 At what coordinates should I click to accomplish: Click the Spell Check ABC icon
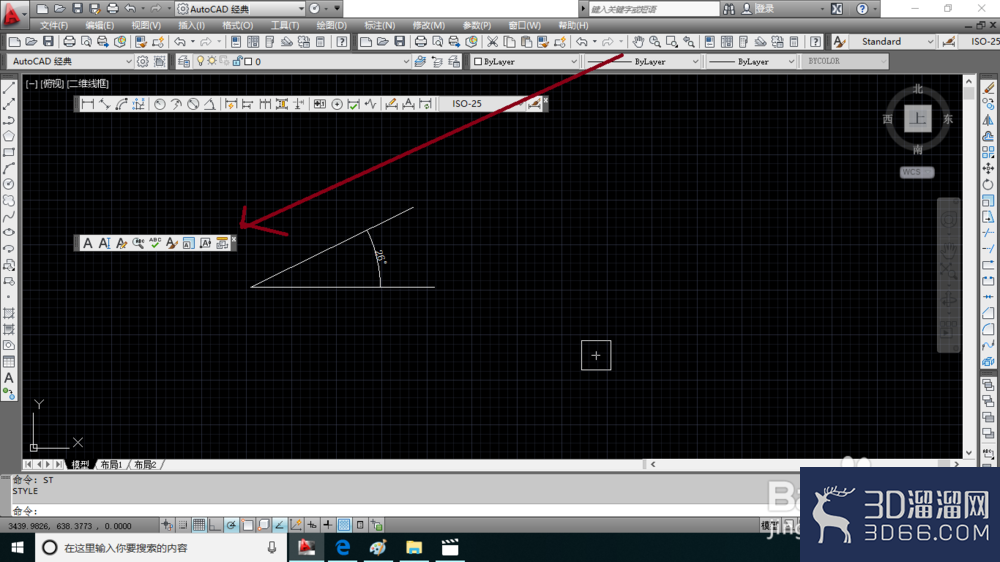(155, 243)
